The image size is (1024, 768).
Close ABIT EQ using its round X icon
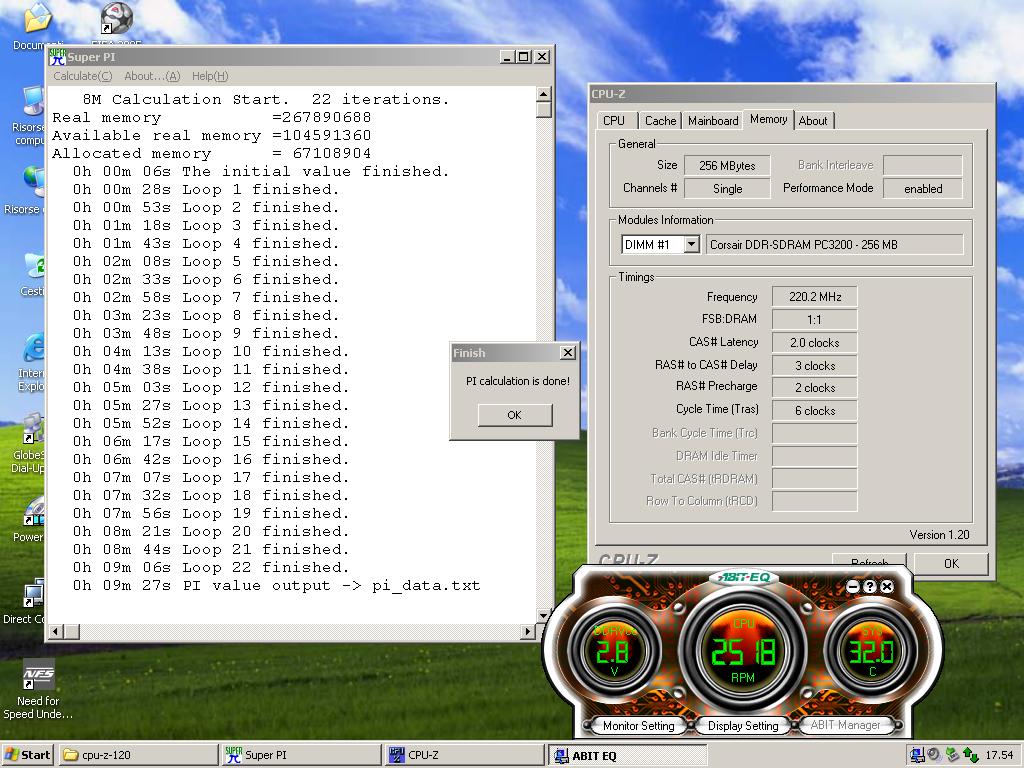pyautogui.click(x=886, y=586)
